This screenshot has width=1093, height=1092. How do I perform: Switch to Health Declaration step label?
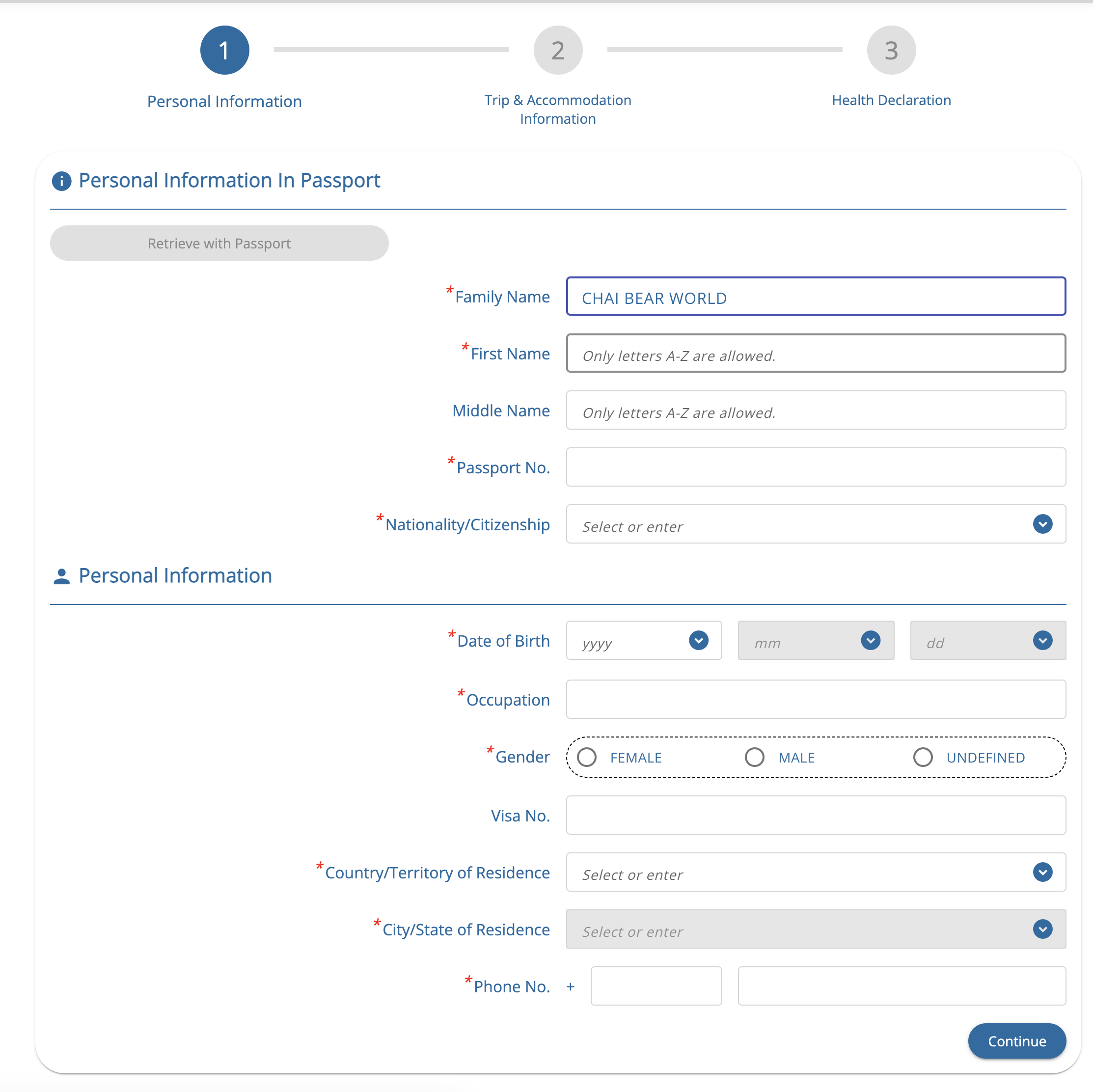tap(891, 100)
